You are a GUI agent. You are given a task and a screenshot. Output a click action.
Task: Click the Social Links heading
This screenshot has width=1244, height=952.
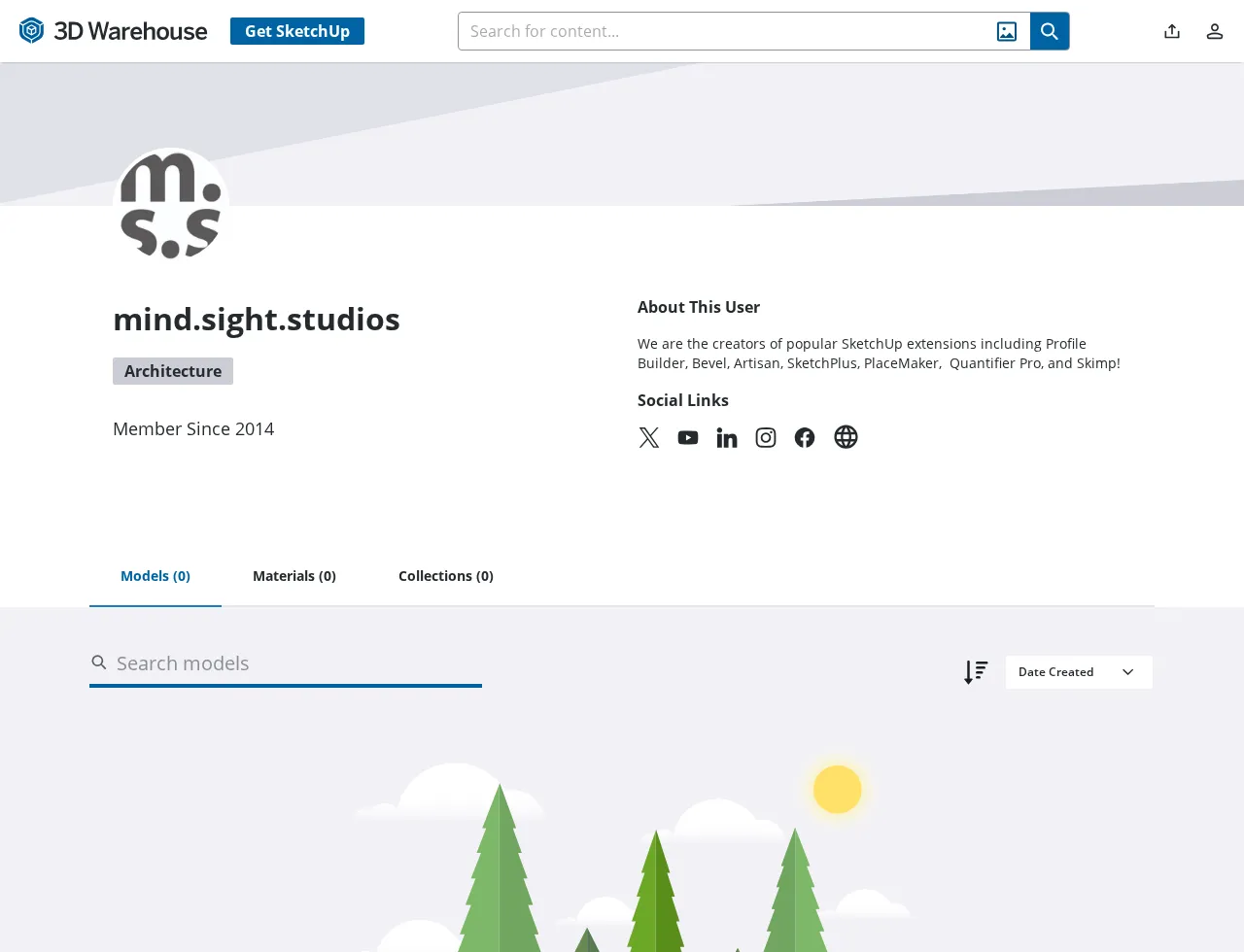tap(683, 400)
